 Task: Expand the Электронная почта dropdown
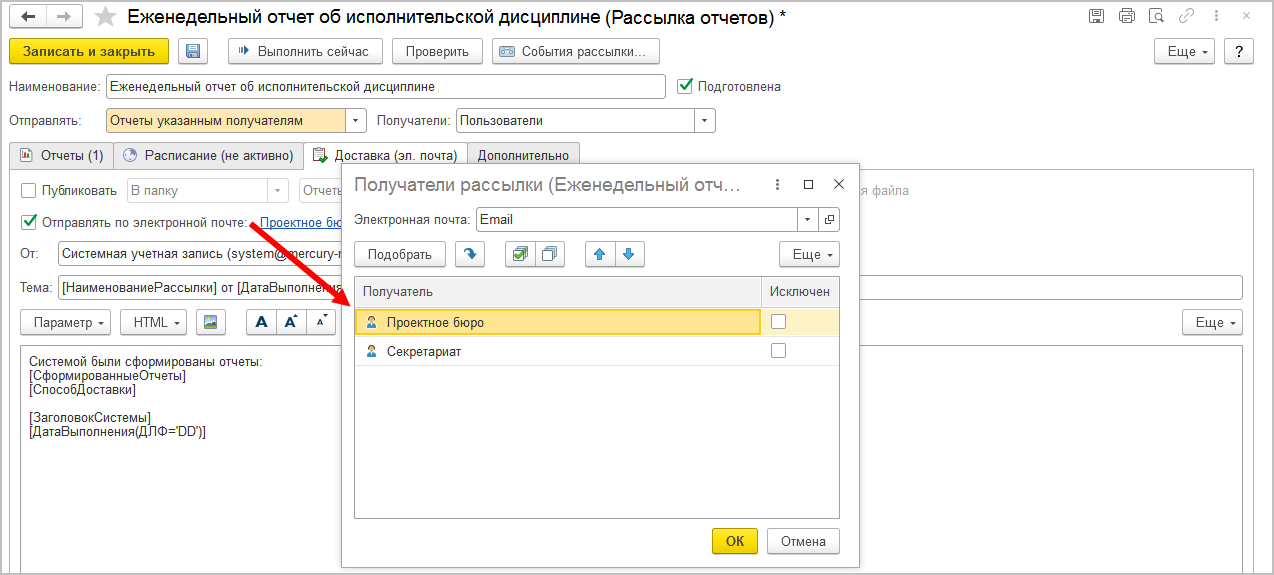[x=807, y=219]
